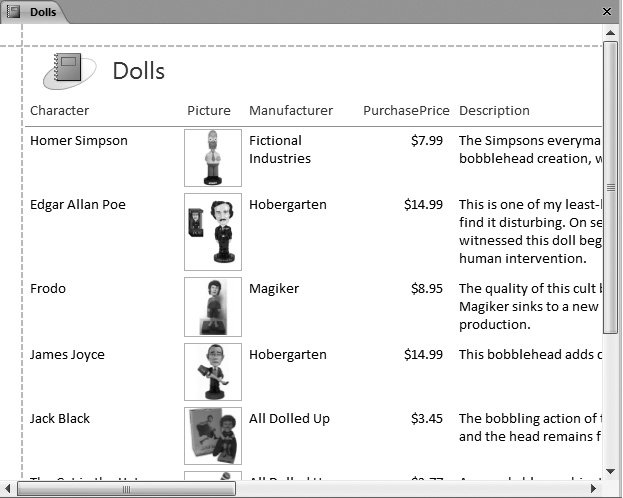The height and width of the screenshot is (498, 623).
Task: Select the Frodo doll picture
Action: pyautogui.click(x=212, y=306)
